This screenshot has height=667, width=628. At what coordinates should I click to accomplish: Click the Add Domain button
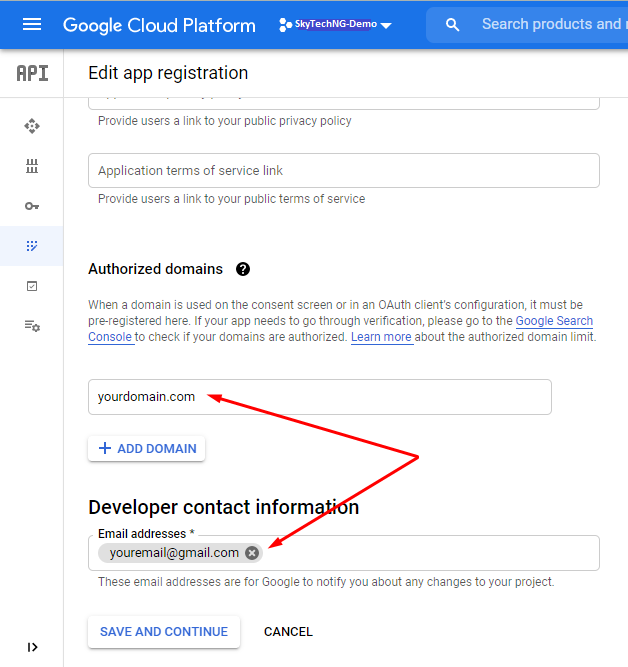147,449
